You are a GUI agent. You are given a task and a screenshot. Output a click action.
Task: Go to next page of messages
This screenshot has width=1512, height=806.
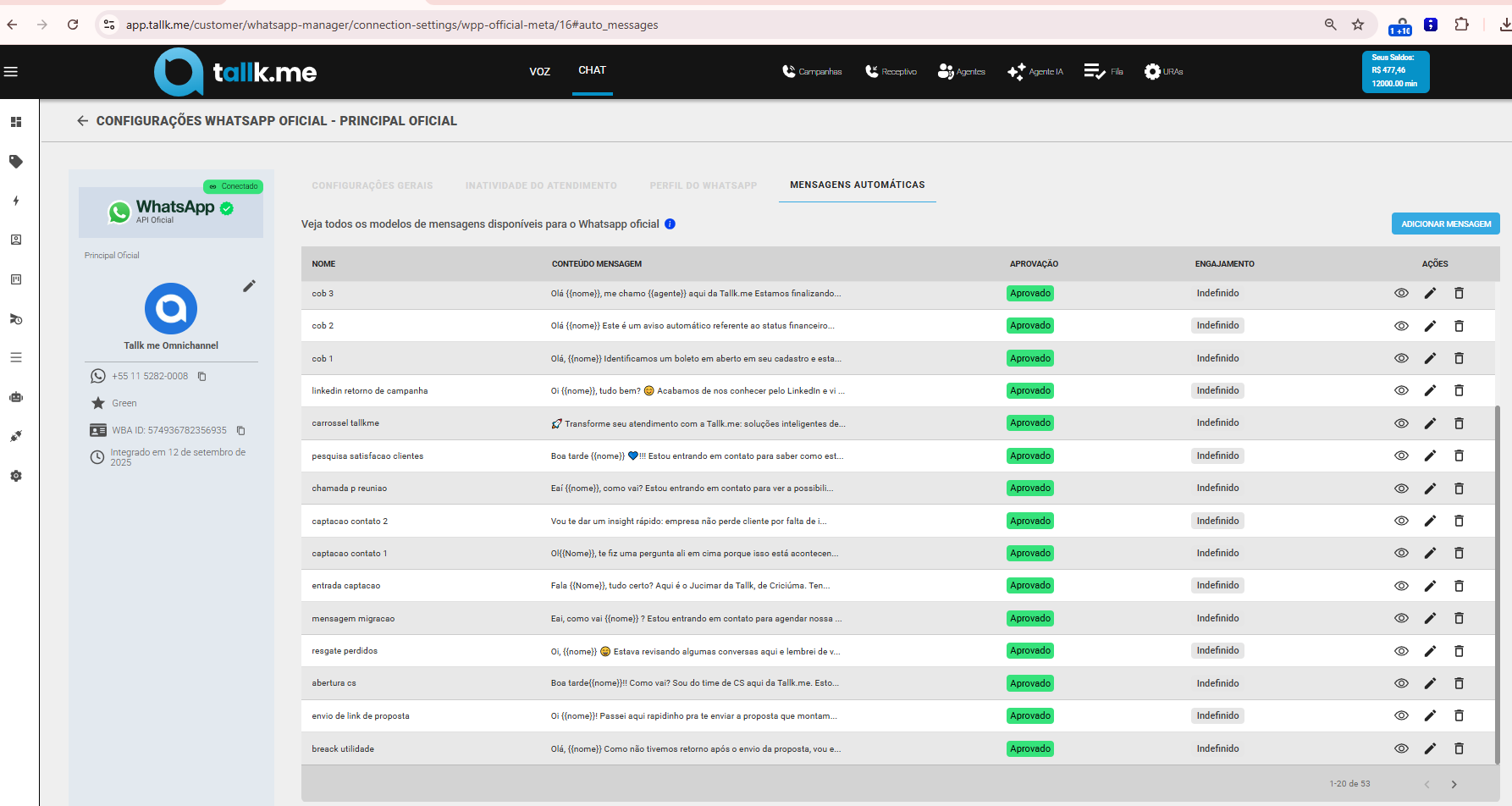click(1454, 784)
